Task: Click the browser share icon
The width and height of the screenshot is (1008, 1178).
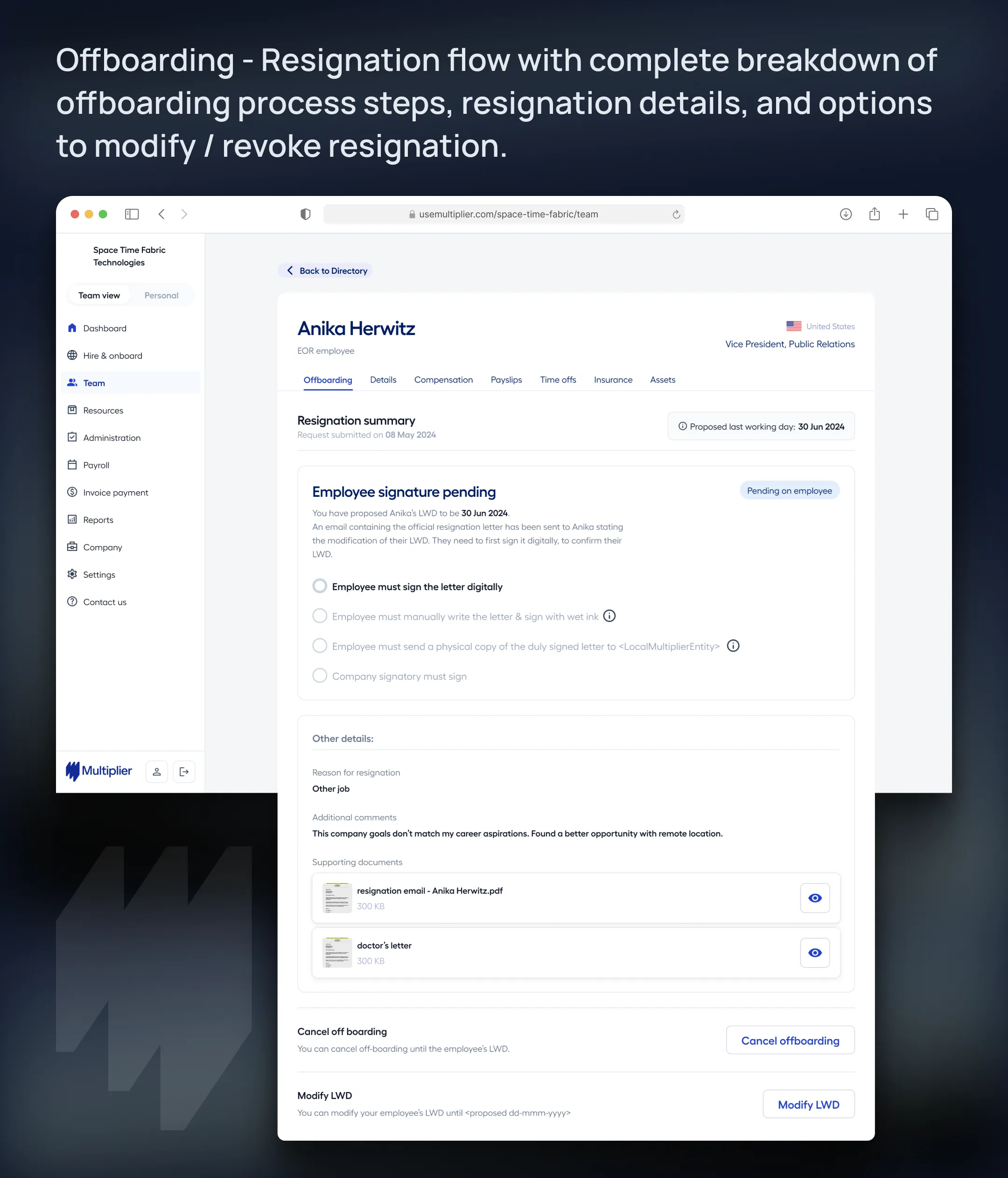Action: (x=875, y=214)
